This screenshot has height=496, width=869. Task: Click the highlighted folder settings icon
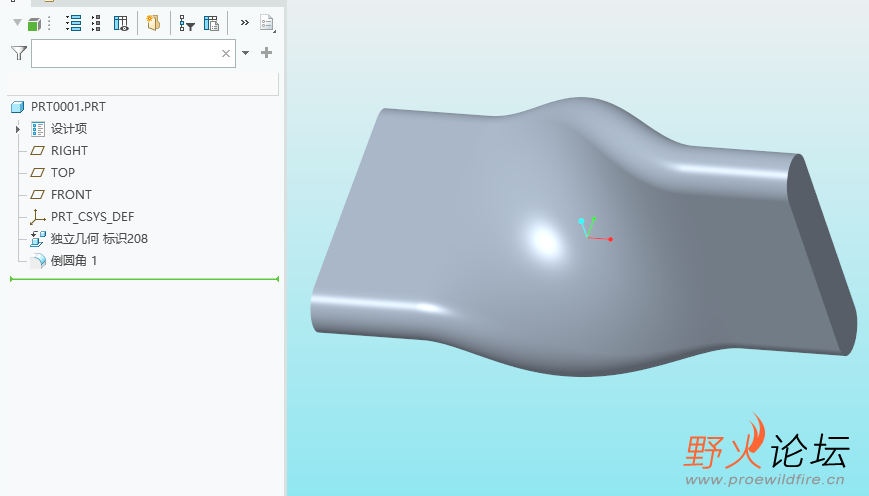pyautogui.click(x=154, y=23)
